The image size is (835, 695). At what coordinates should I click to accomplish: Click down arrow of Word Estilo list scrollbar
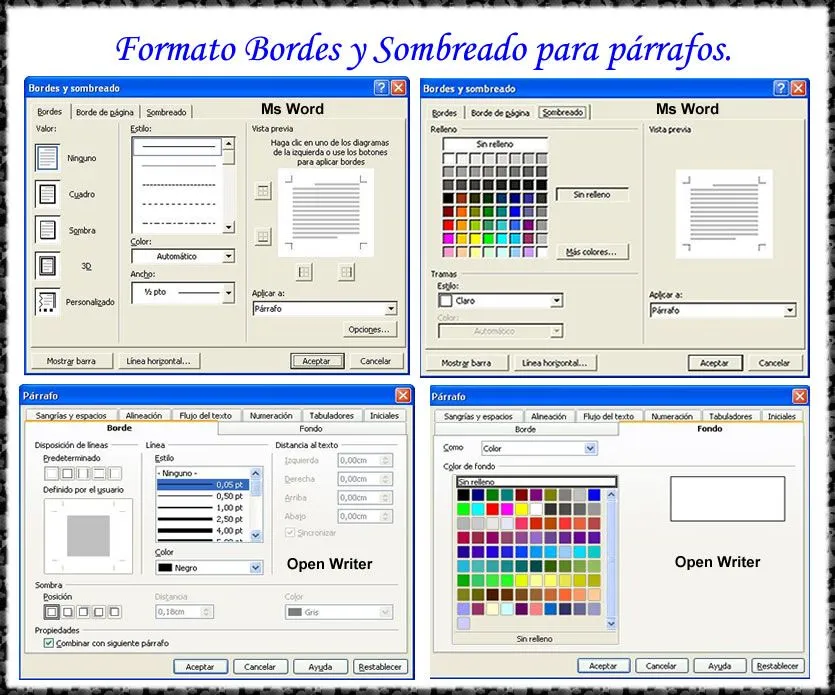(228, 227)
